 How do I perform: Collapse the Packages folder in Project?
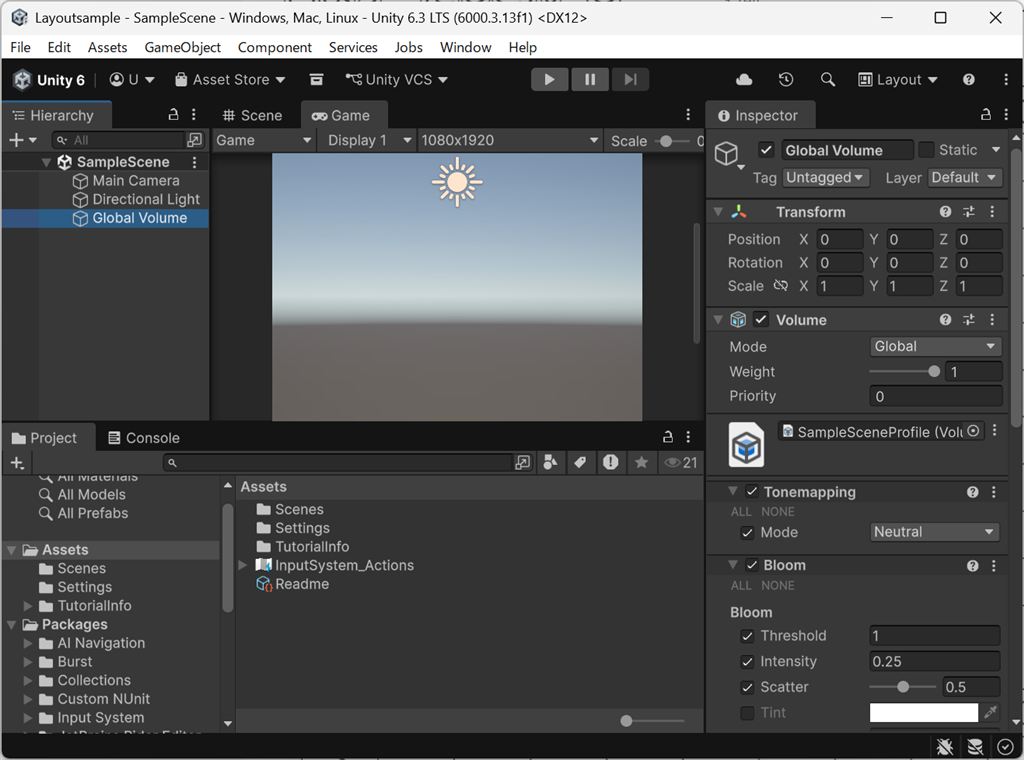[10, 624]
